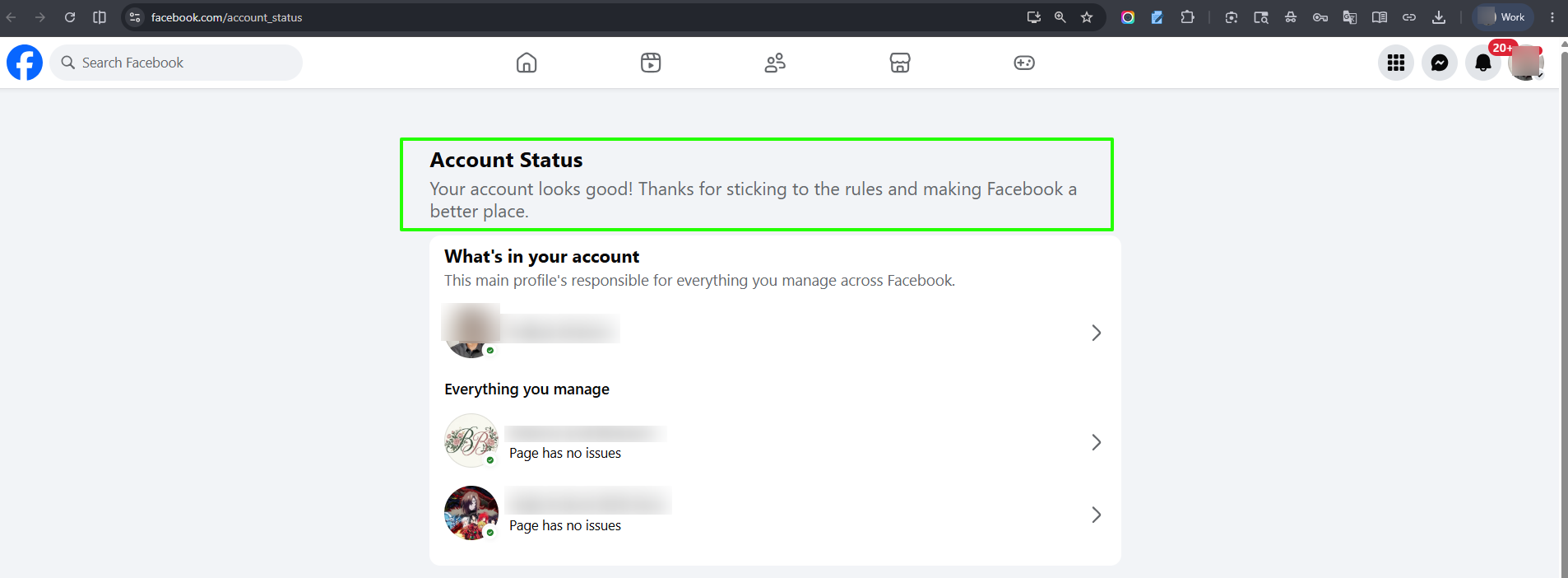The image size is (1568, 578).
Task: Open the password key icon
Action: click(1320, 17)
